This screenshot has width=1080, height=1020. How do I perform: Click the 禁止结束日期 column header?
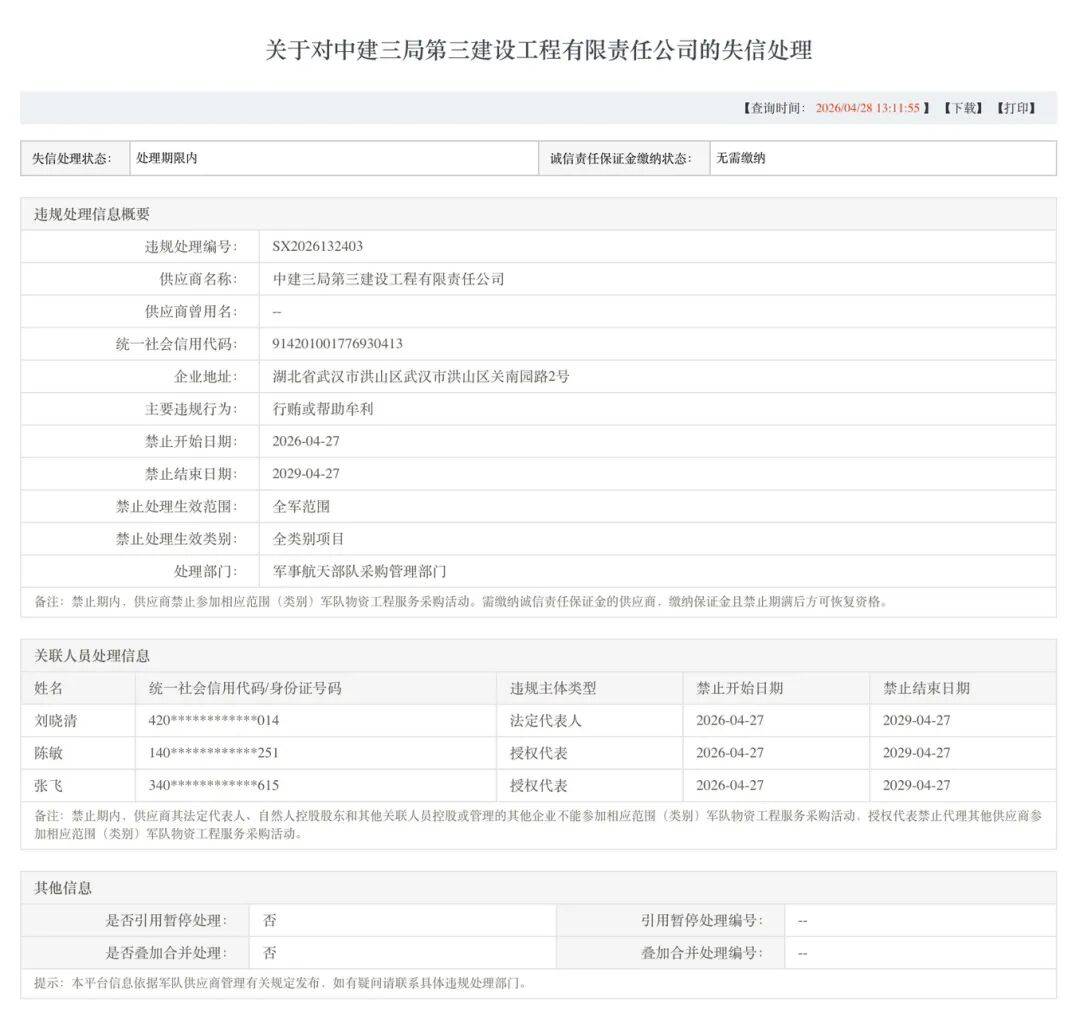(x=926, y=688)
